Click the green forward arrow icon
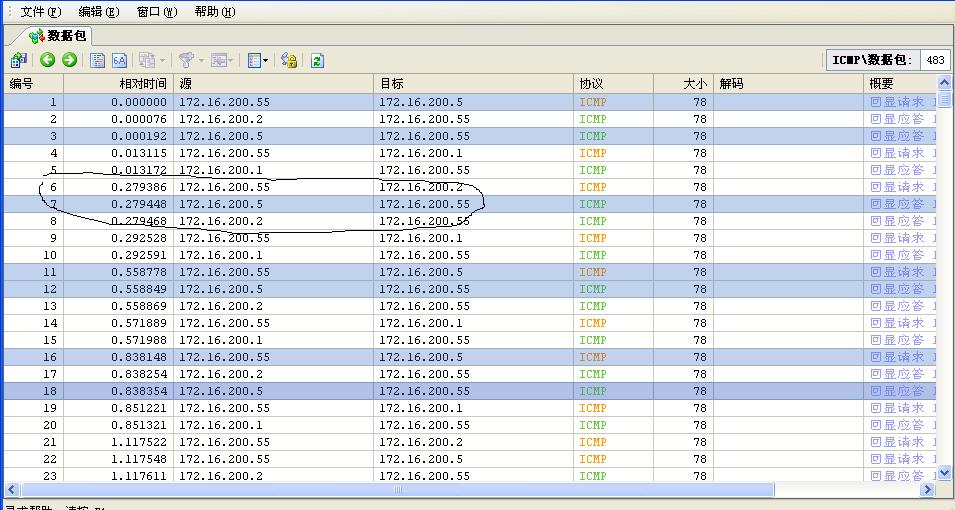955x510 pixels. 69,60
